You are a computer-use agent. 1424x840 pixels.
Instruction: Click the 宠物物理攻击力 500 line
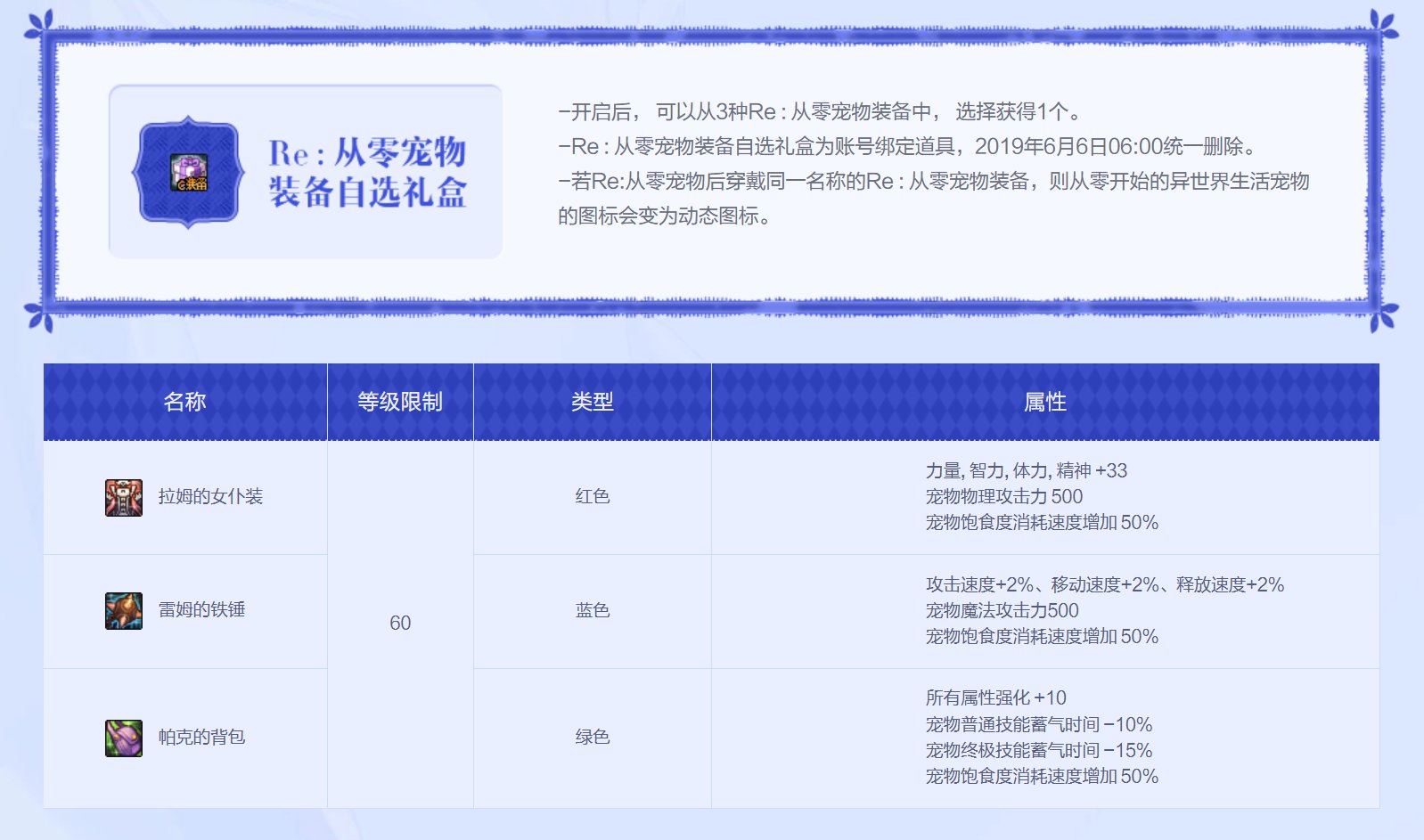click(1004, 496)
